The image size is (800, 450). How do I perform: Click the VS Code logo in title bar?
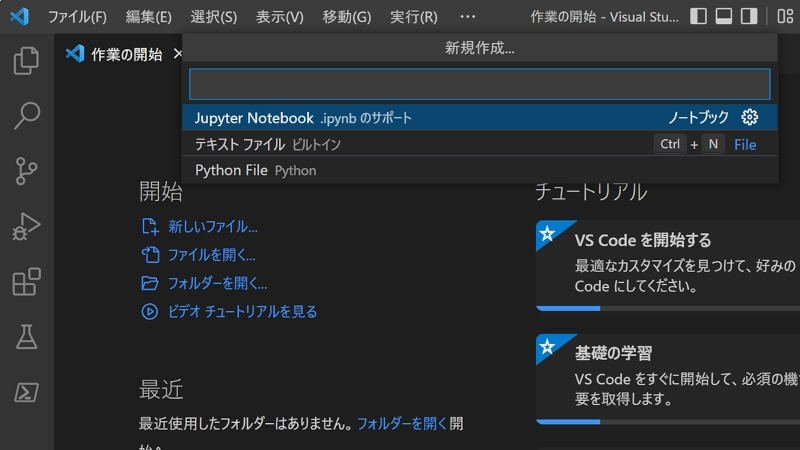[19, 17]
